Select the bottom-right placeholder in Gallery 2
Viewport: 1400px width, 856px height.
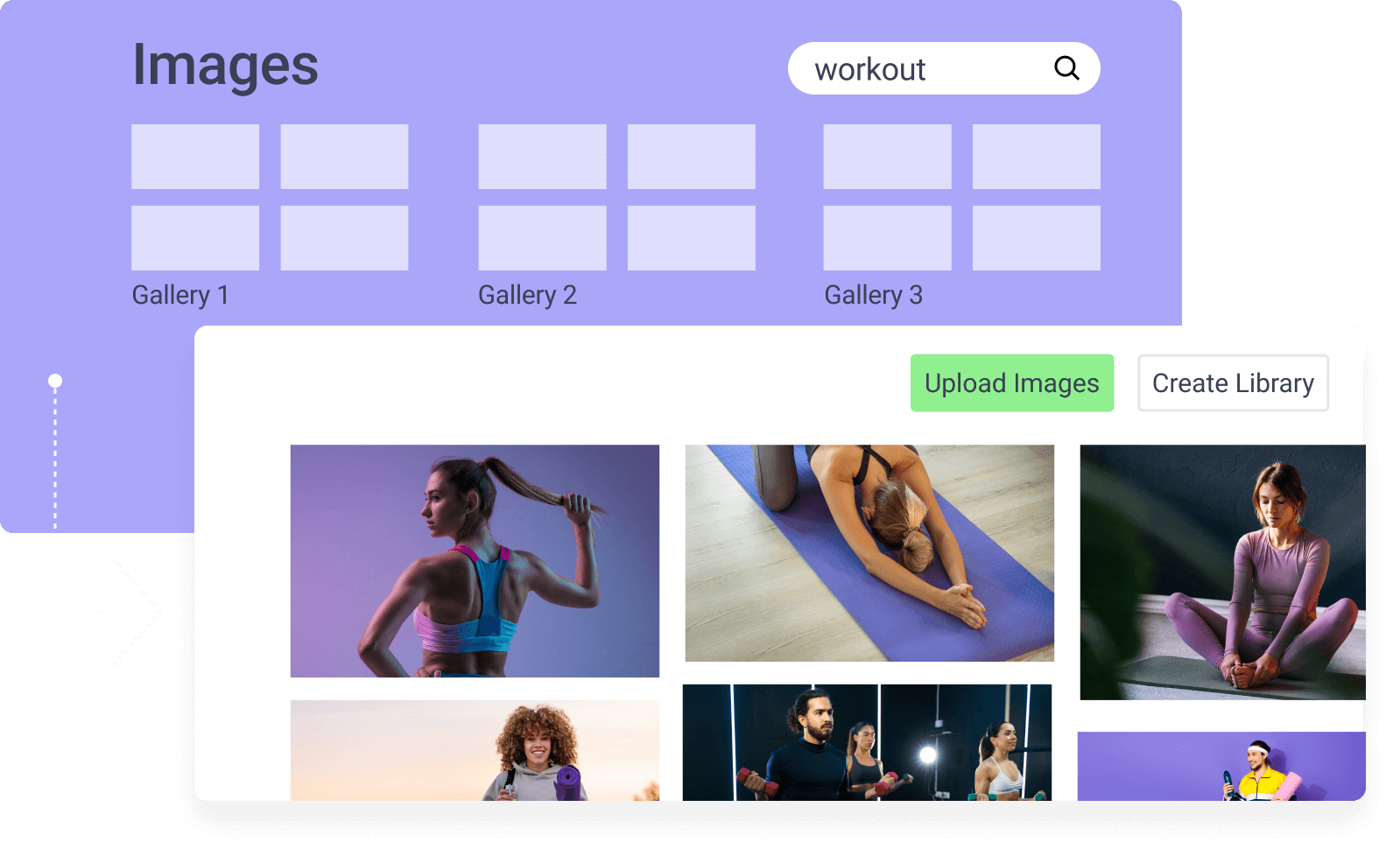pos(691,238)
